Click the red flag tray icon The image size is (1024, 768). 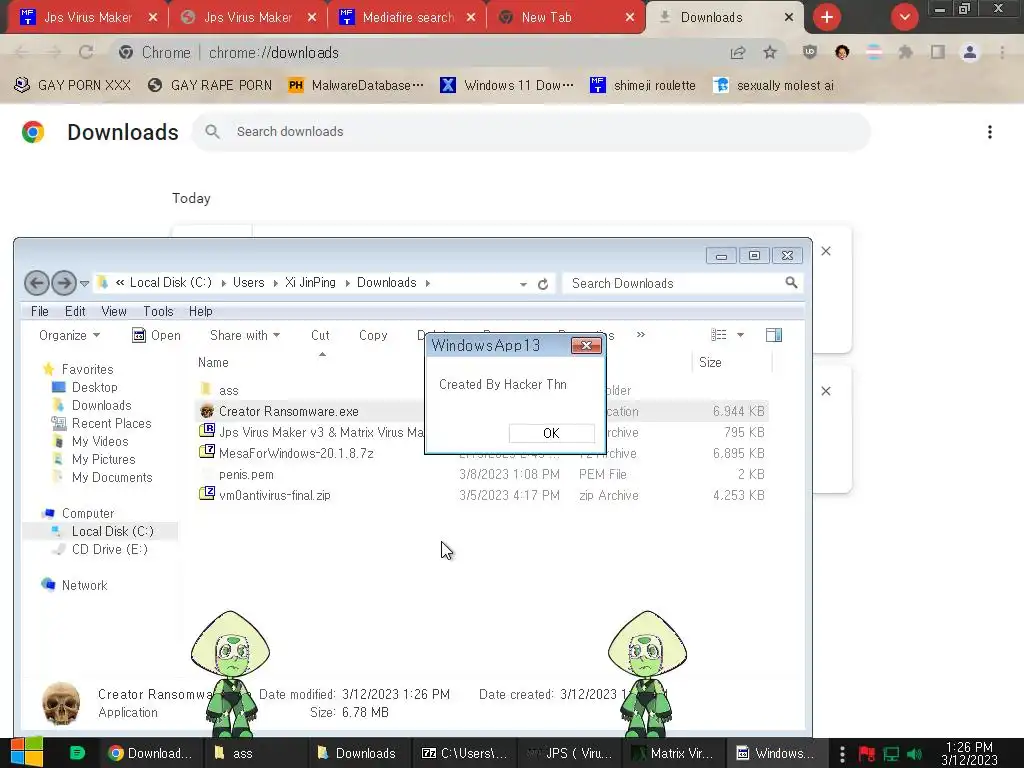[x=867, y=754]
